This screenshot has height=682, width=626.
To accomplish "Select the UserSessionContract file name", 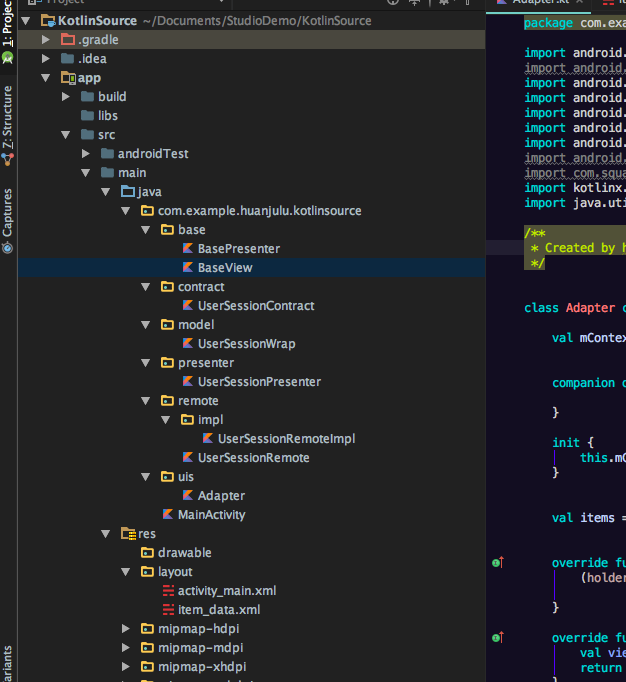I will pos(256,306).
